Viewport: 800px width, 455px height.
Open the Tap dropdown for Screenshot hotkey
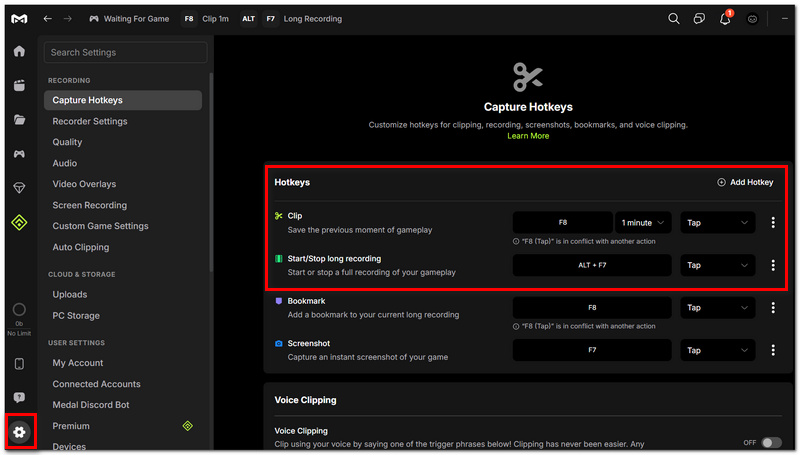point(717,350)
